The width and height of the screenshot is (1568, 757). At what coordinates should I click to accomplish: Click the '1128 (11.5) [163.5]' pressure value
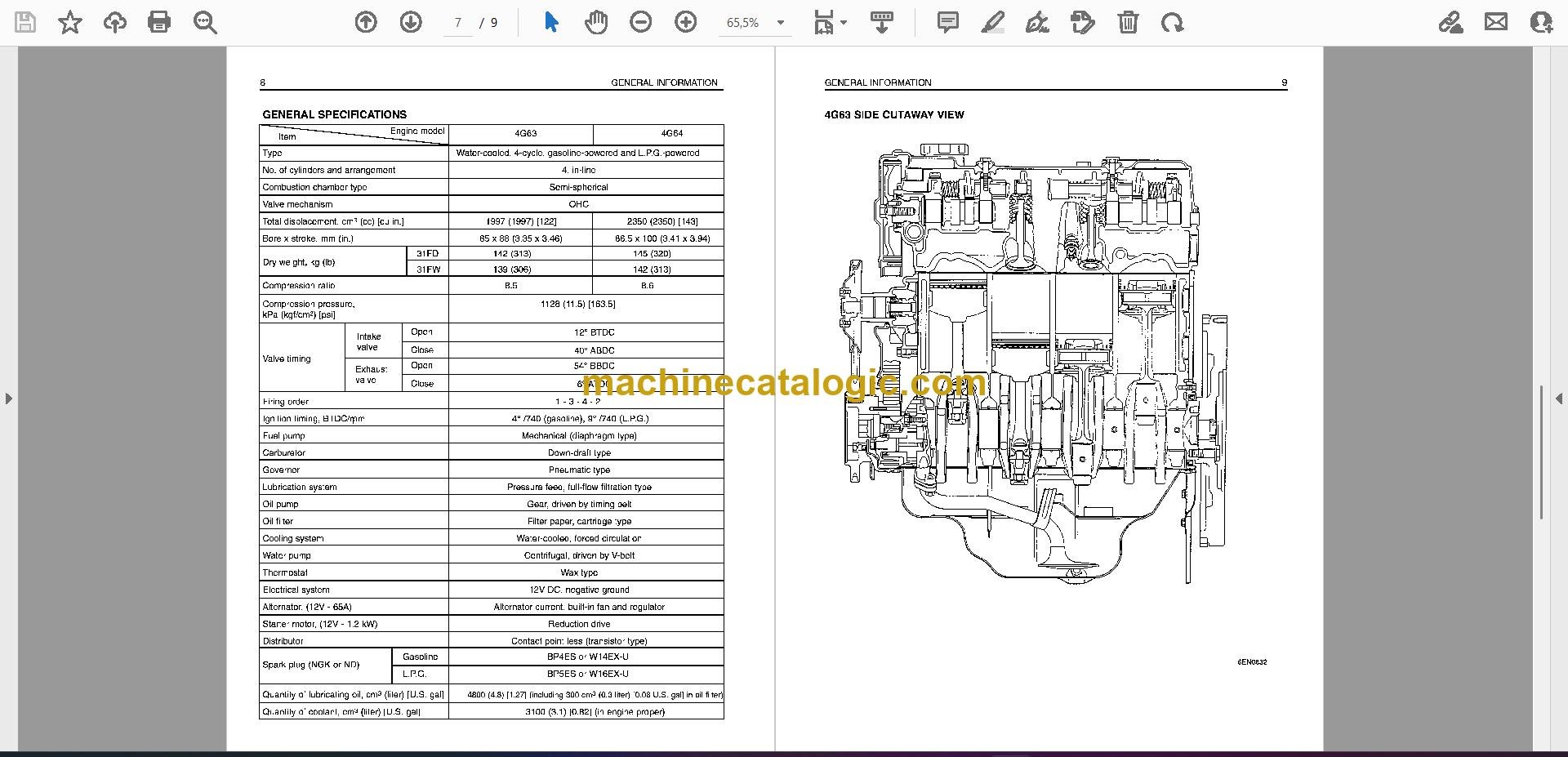(x=577, y=305)
